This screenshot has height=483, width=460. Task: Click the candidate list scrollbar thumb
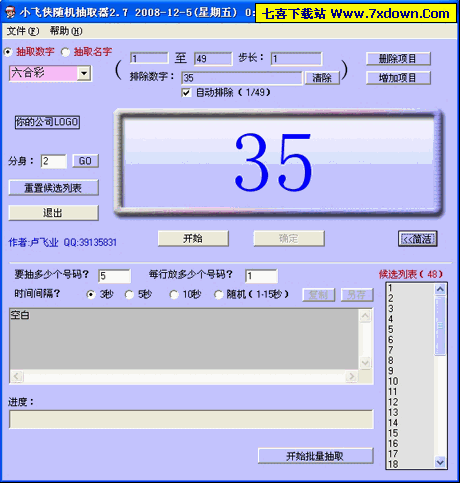(440, 325)
